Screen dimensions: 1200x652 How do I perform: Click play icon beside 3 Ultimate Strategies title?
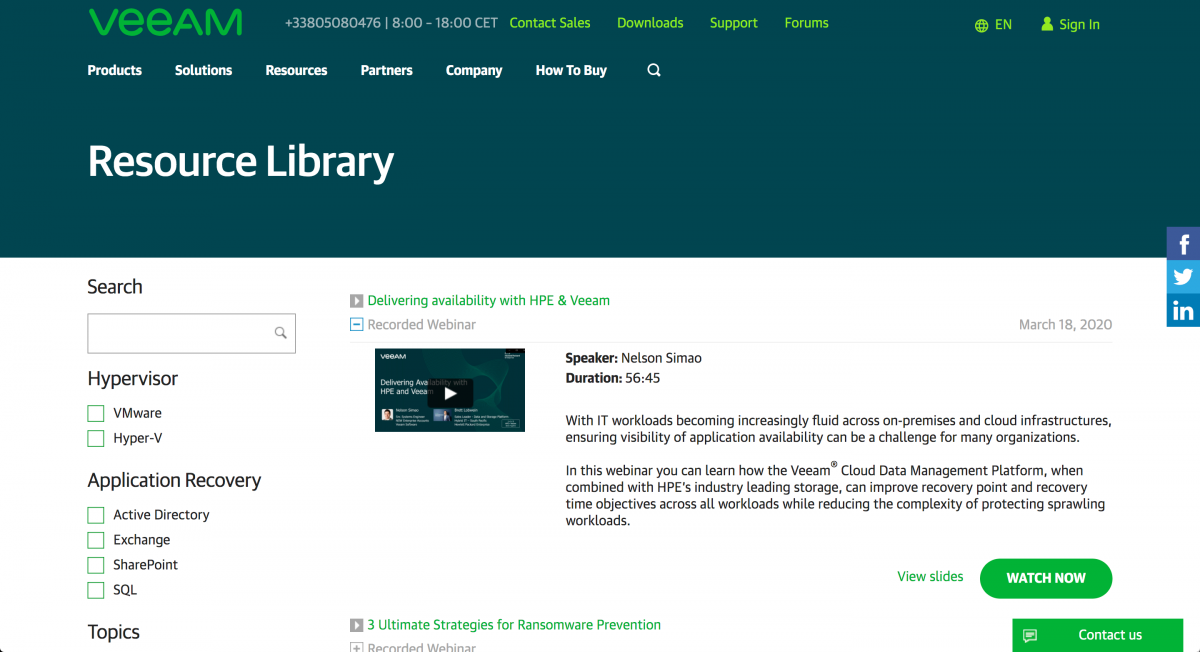point(356,625)
